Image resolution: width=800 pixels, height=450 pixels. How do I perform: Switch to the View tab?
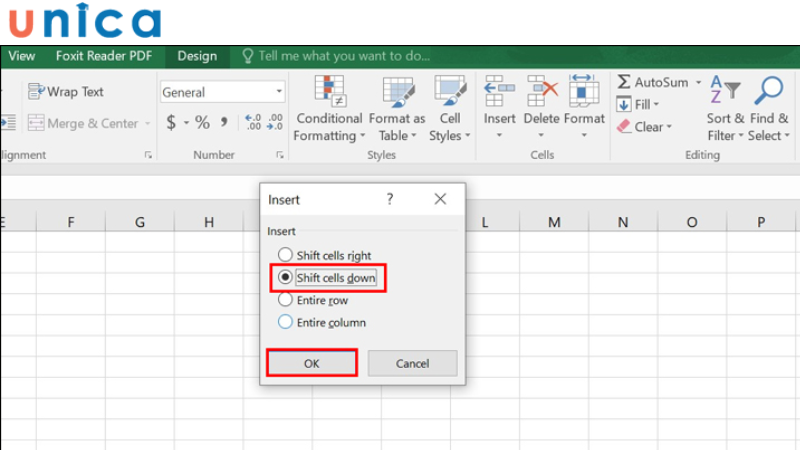(x=22, y=56)
